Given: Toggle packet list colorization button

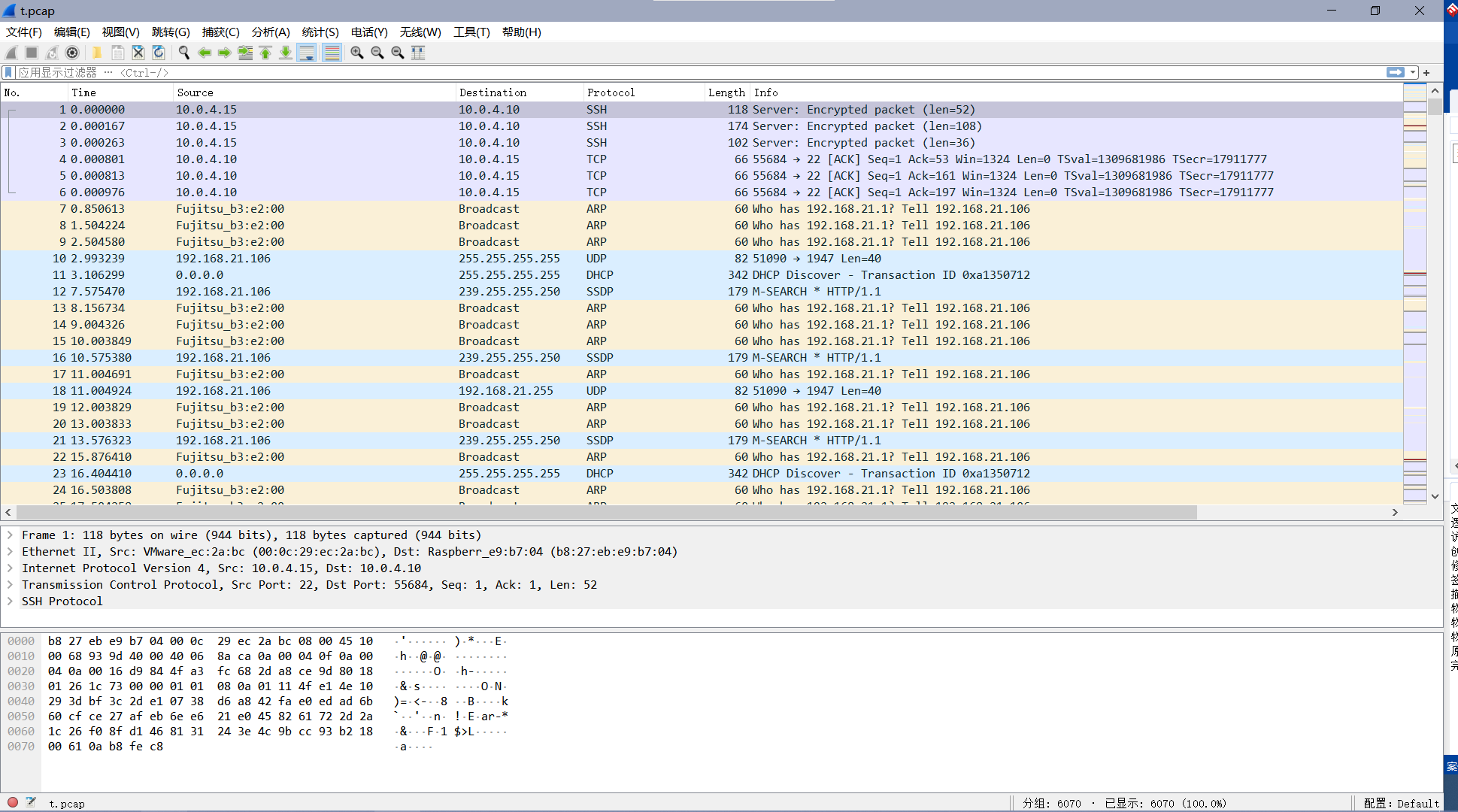Looking at the screenshot, I should (332, 53).
